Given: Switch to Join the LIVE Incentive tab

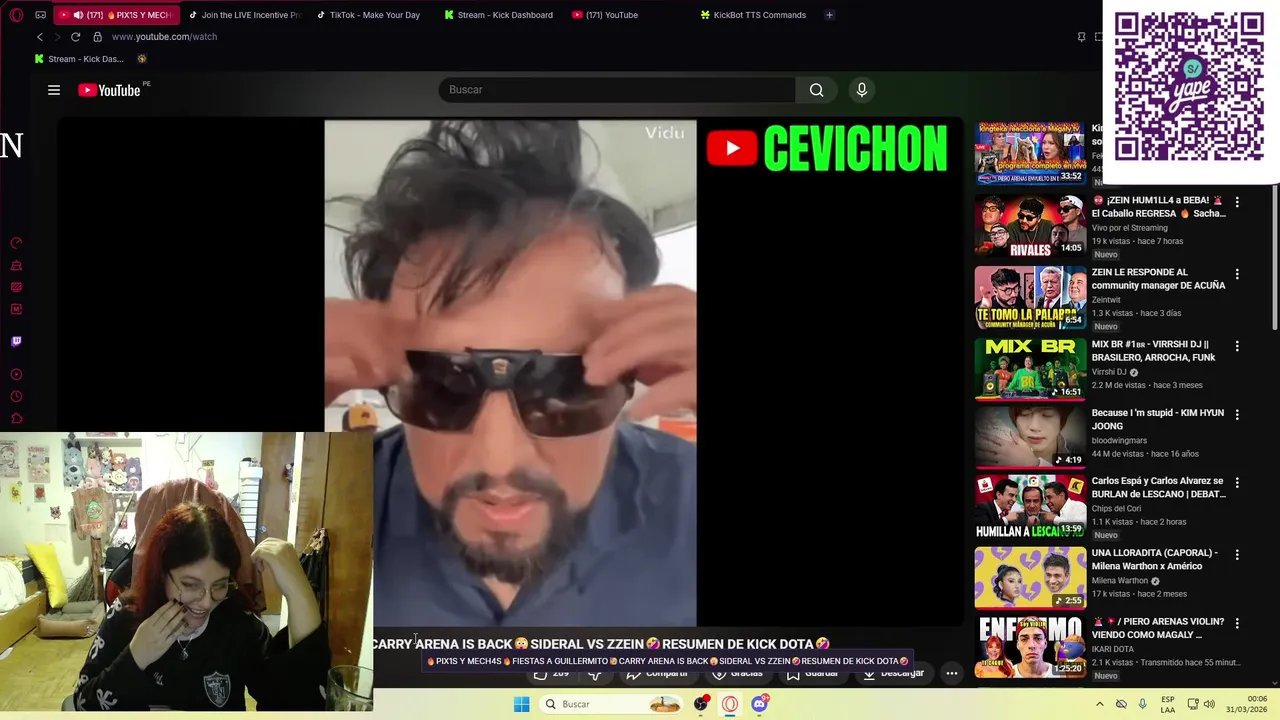Looking at the screenshot, I should tap(245, 15).
